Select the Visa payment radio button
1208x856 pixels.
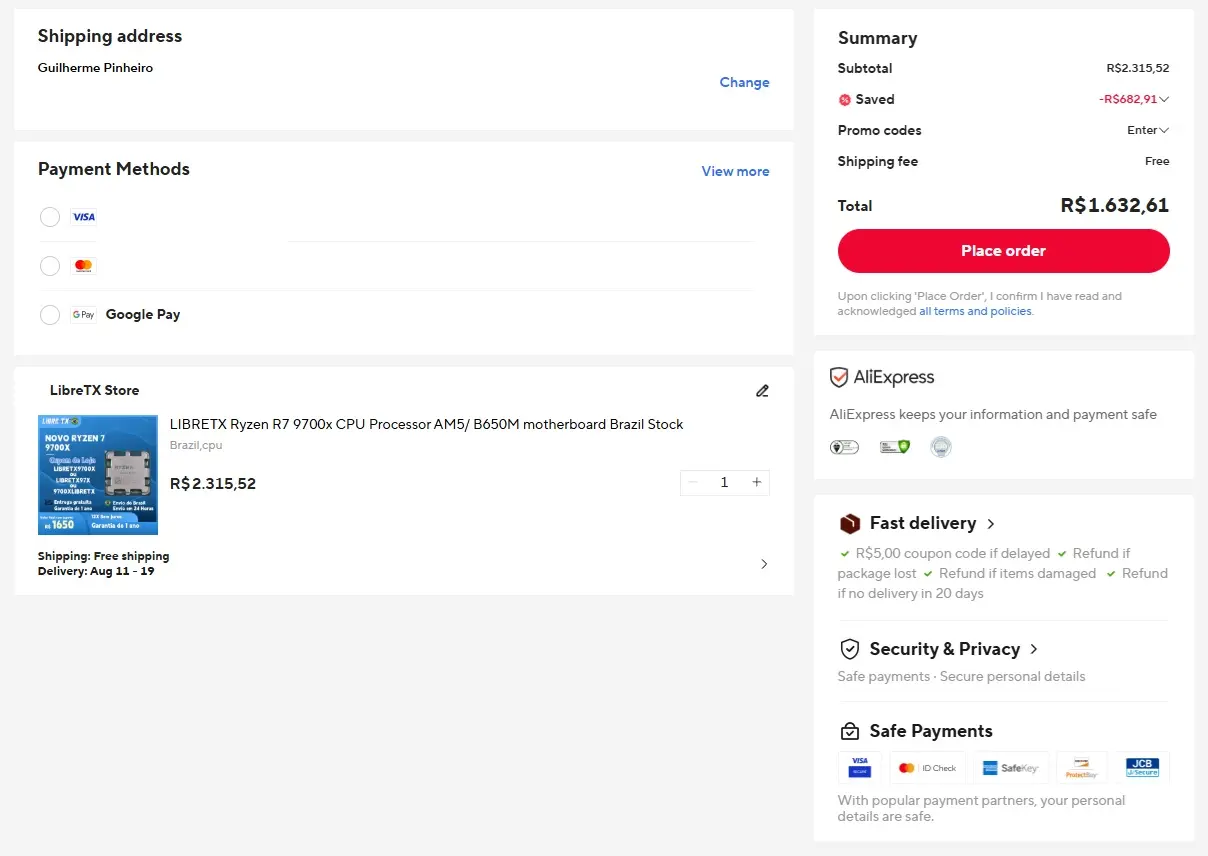point(50,217)
